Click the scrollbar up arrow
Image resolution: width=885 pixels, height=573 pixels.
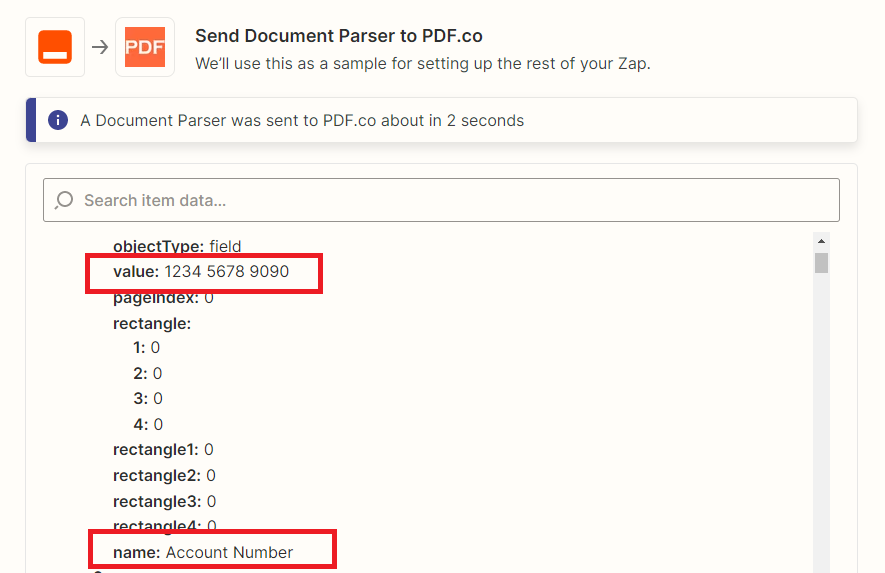pos(821,241)
